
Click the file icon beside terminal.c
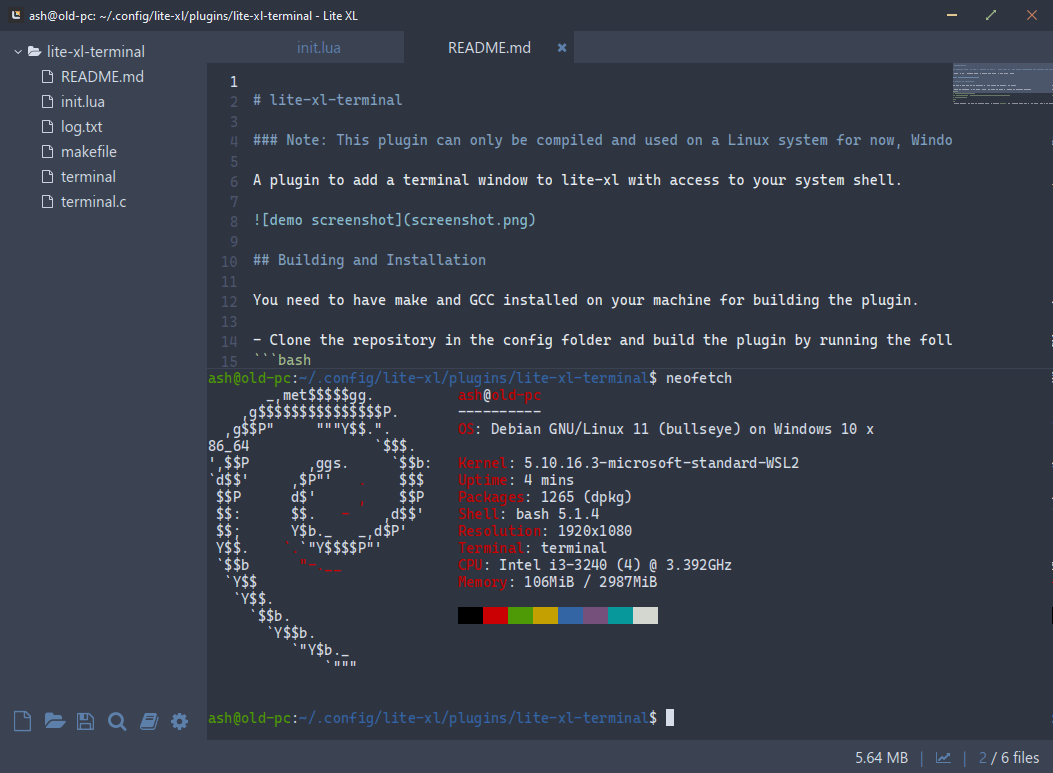pyautogui.click(x=47, y=201)
